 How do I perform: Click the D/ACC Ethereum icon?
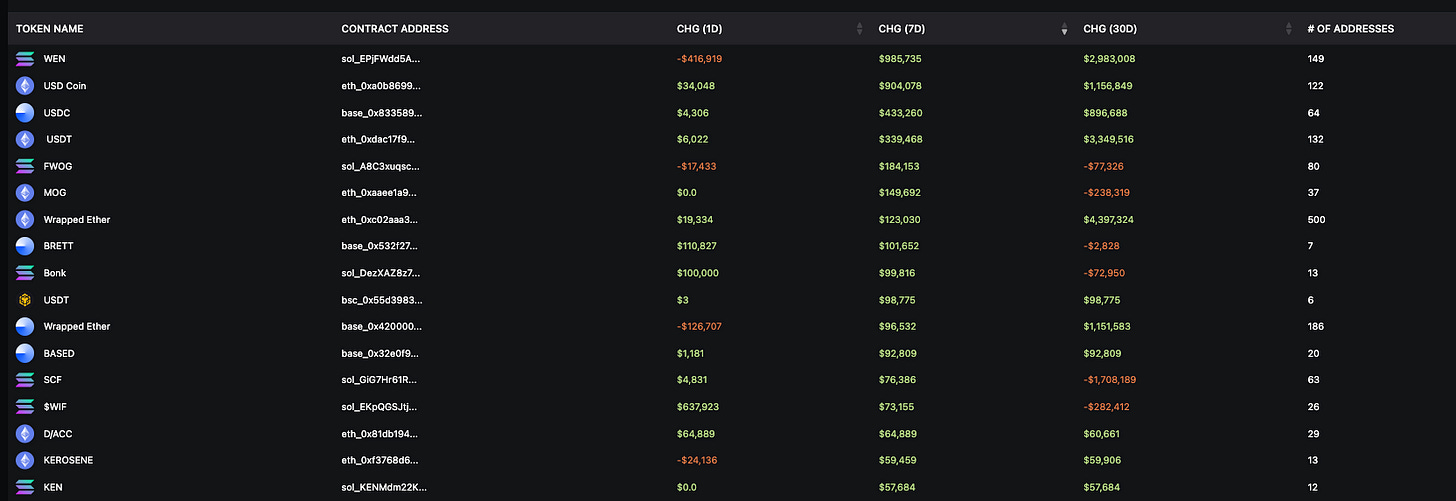(x=25, y=434)
